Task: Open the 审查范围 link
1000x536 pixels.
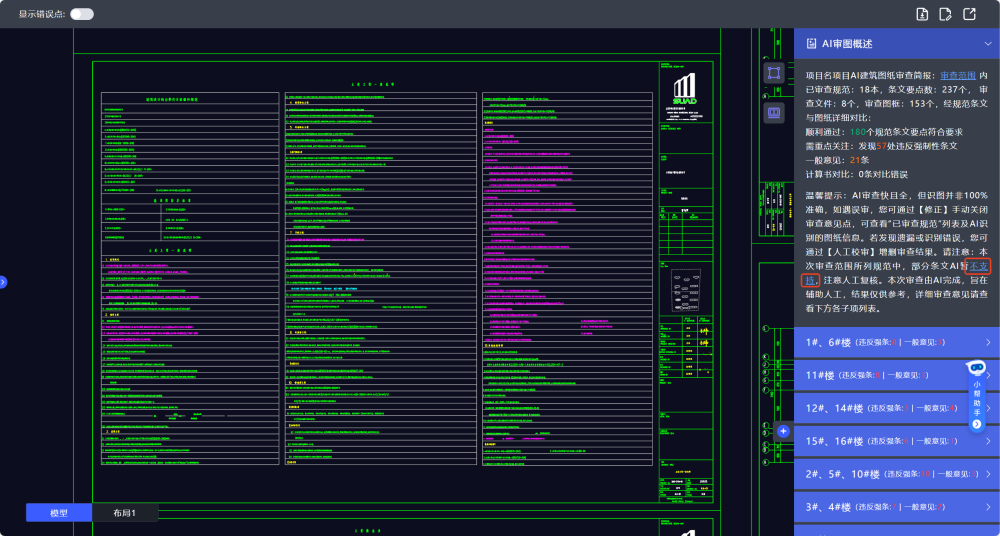Action: (957, 76)
